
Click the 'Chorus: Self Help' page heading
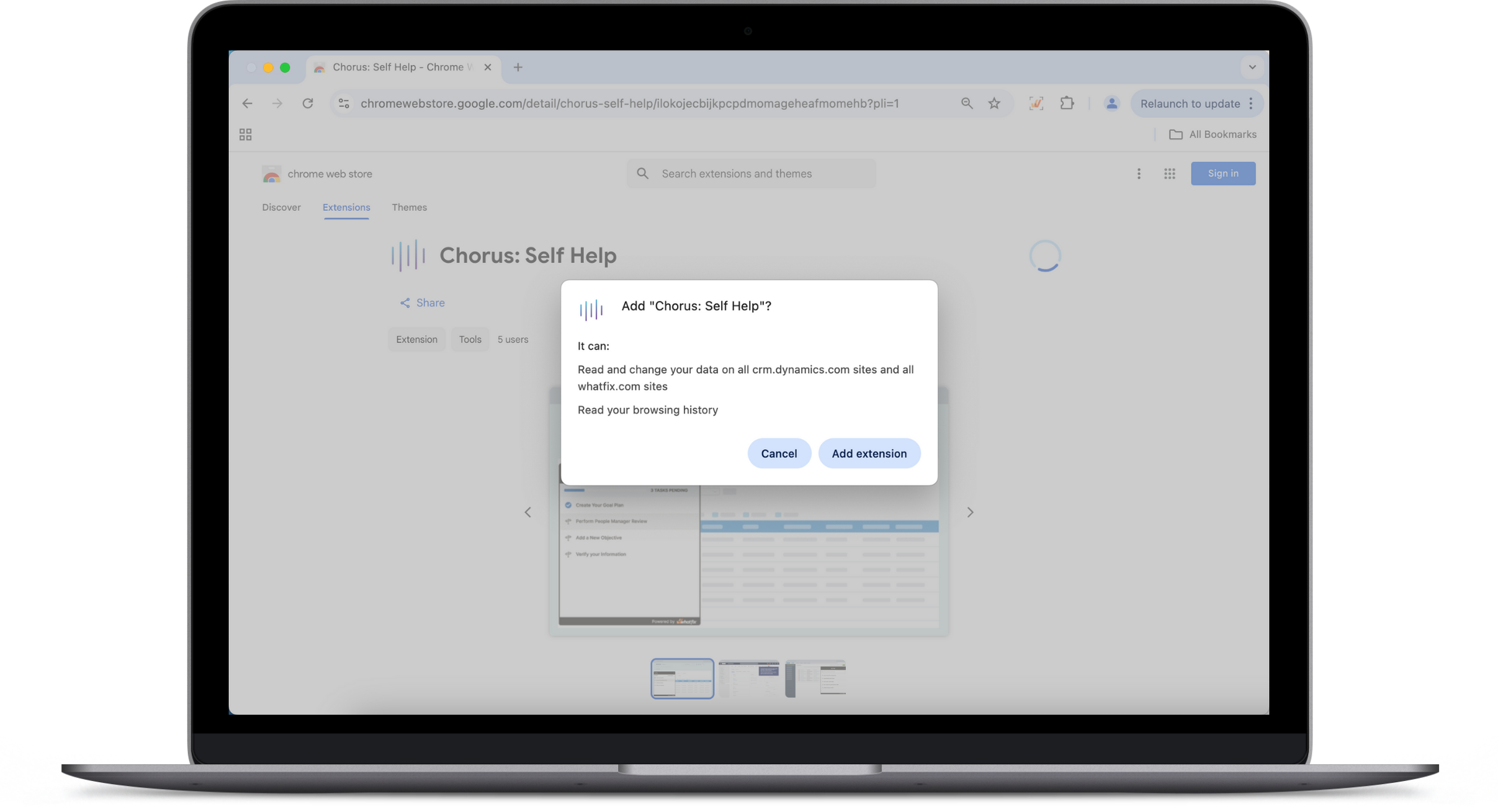click(527, 256)
